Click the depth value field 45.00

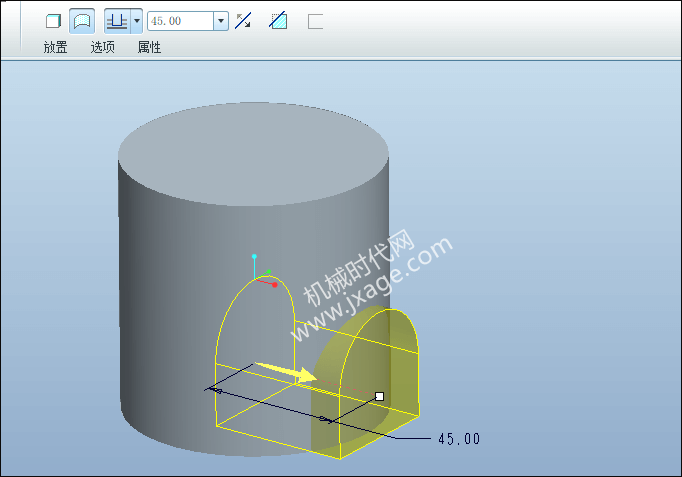click(x=180, y=21)
